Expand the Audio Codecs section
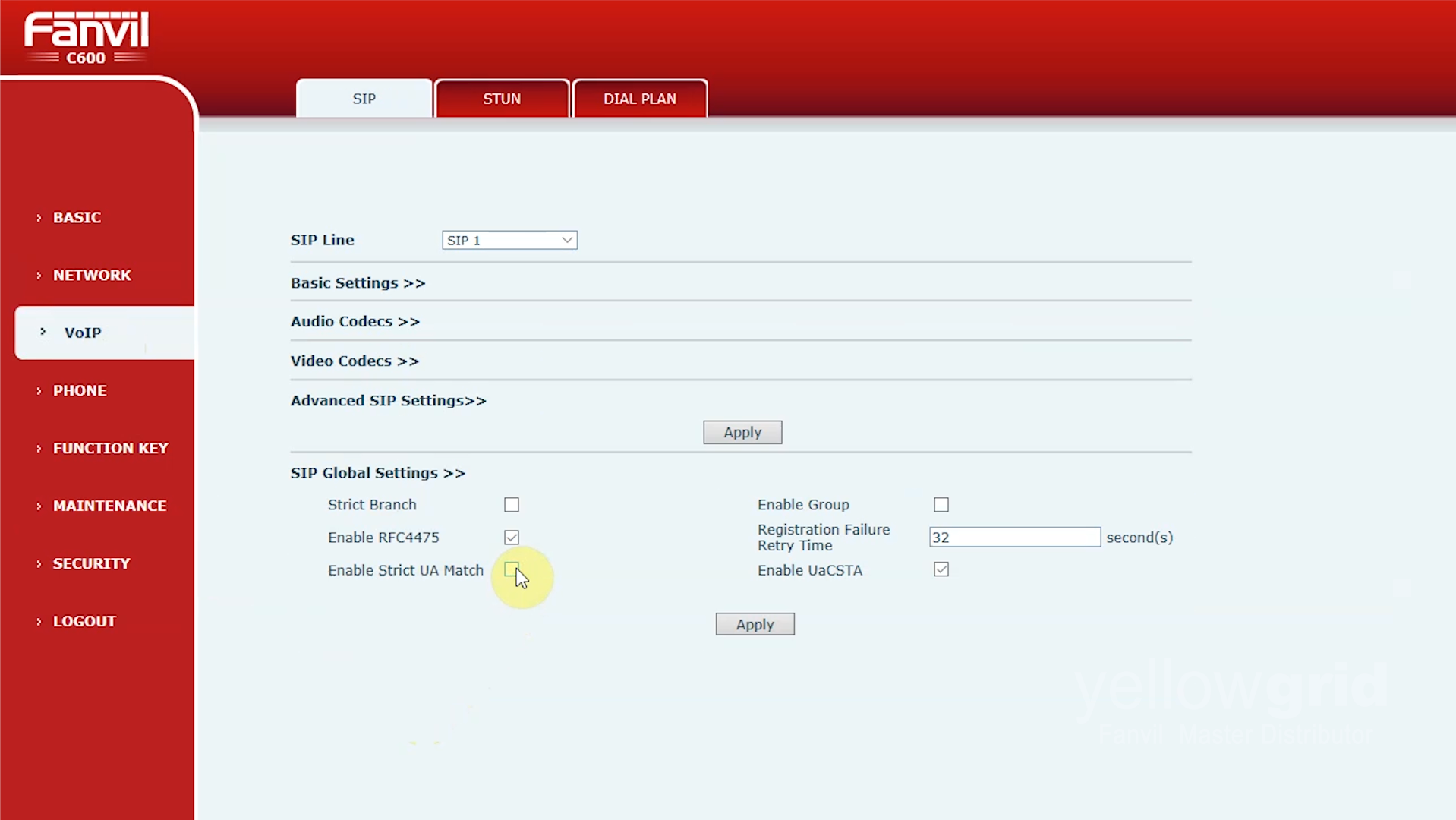The height and width of the screenshot is (820, 1456). (355, 321)
